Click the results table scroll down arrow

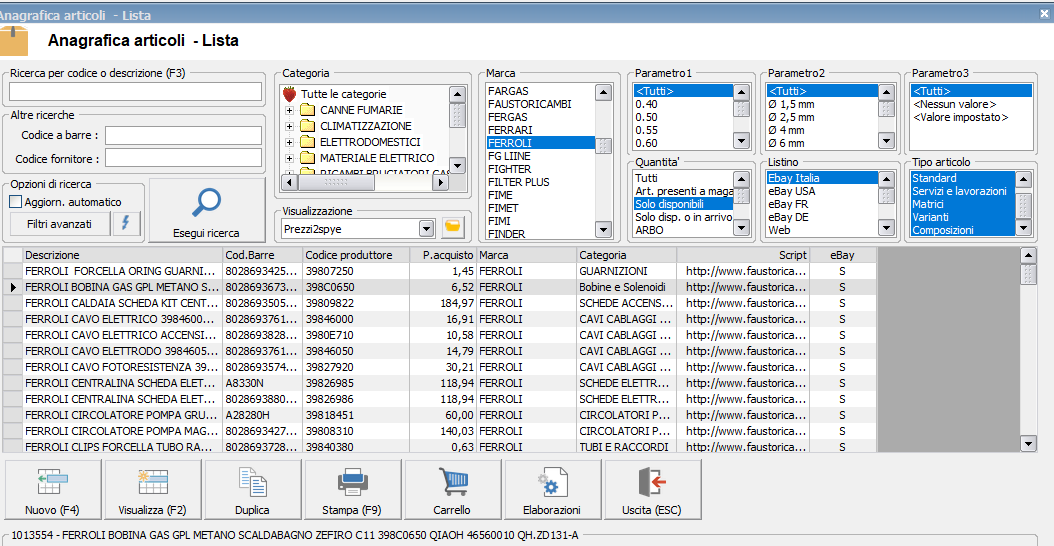[1028, 443]
